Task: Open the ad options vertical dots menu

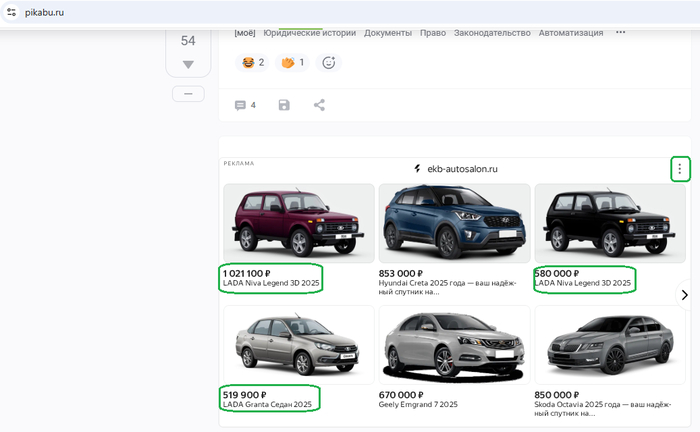Action: coord(680,169)
